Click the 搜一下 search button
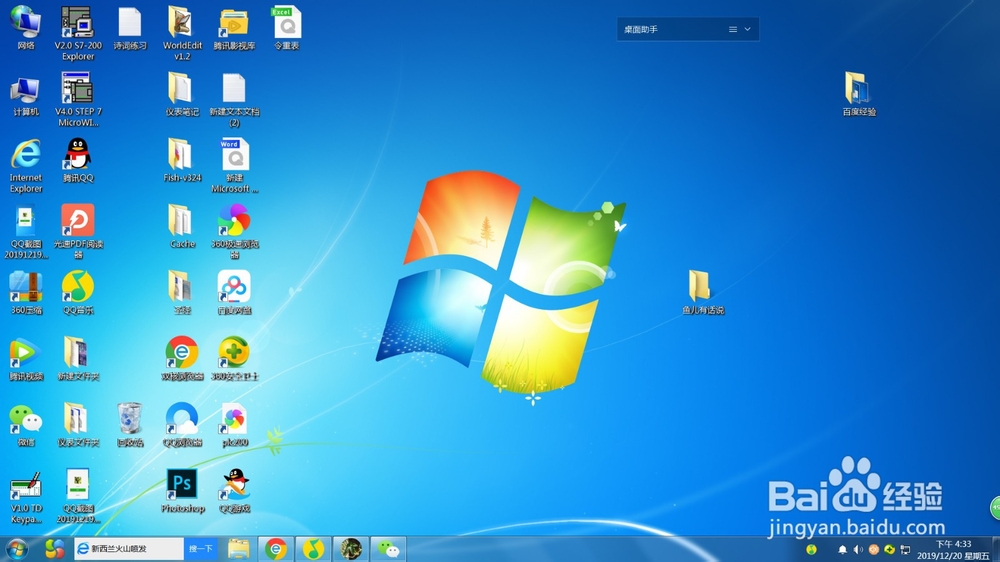 [x=200, y=549]
